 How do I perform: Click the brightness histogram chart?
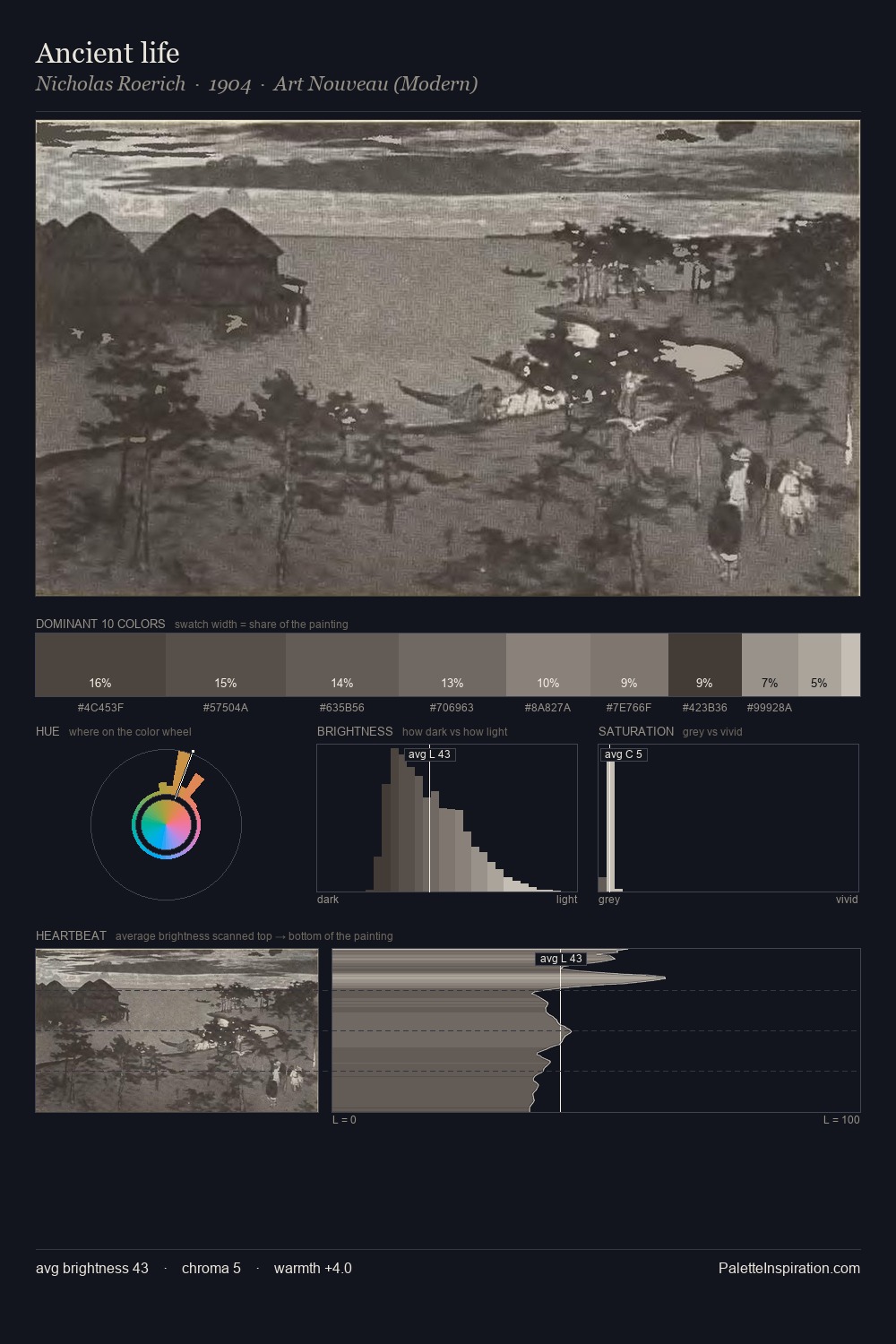447,818
